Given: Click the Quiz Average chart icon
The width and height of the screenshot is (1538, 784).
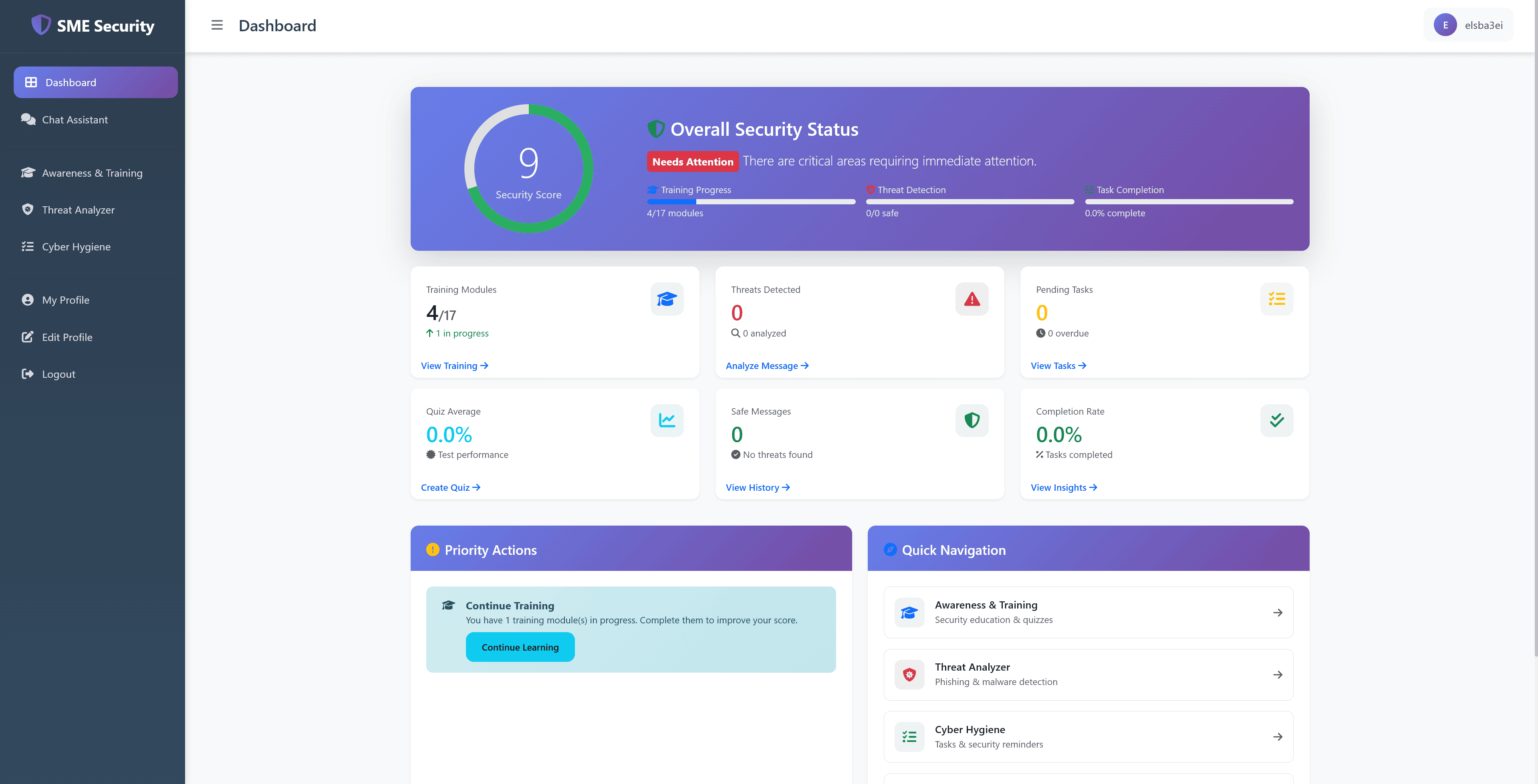Looking at the screenshot, I should click(667, 420).
